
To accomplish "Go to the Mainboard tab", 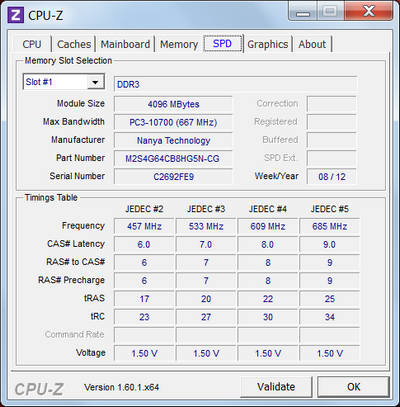I will point(125,44).
